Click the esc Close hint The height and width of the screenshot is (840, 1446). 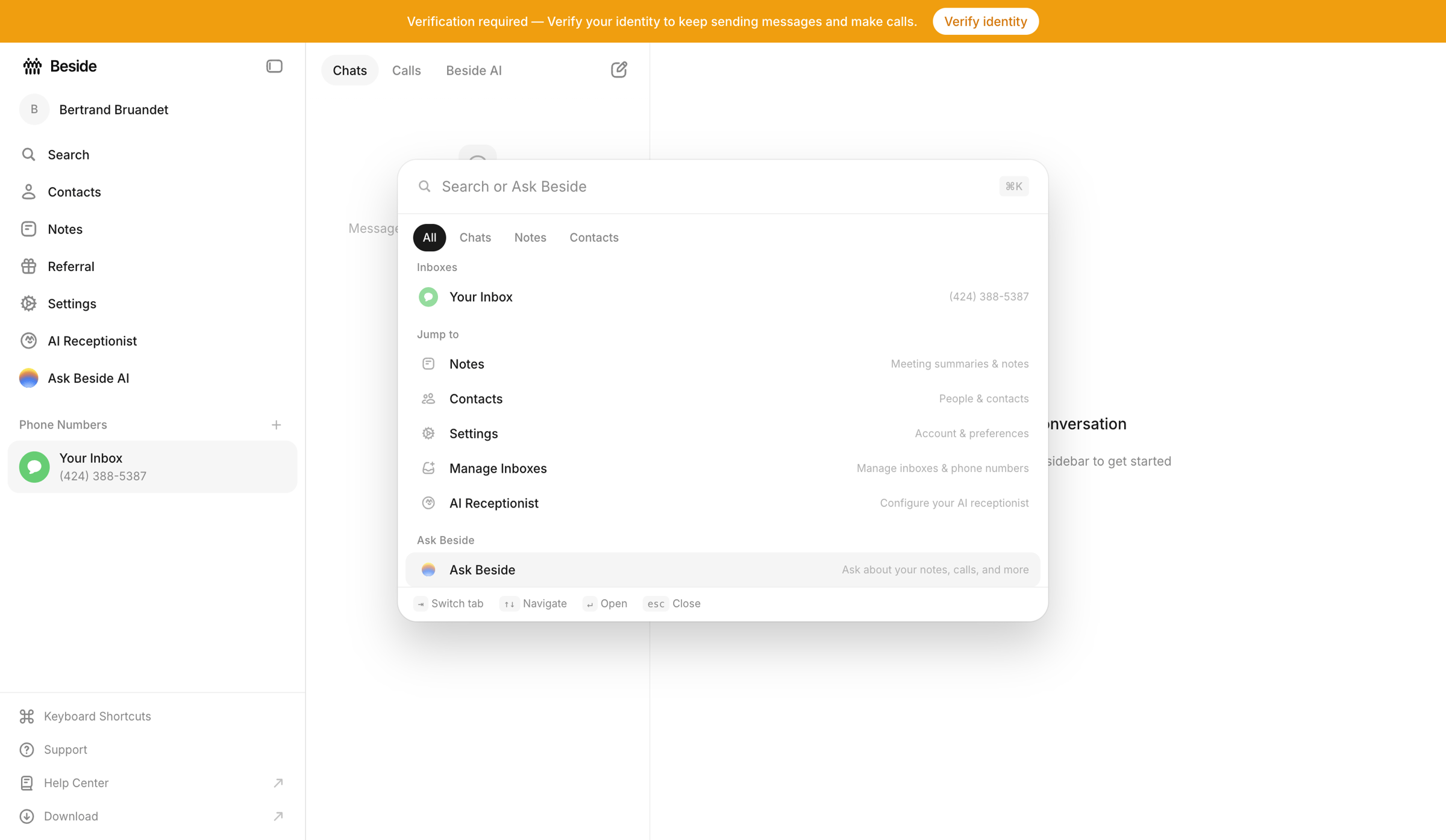click(672, 604)
